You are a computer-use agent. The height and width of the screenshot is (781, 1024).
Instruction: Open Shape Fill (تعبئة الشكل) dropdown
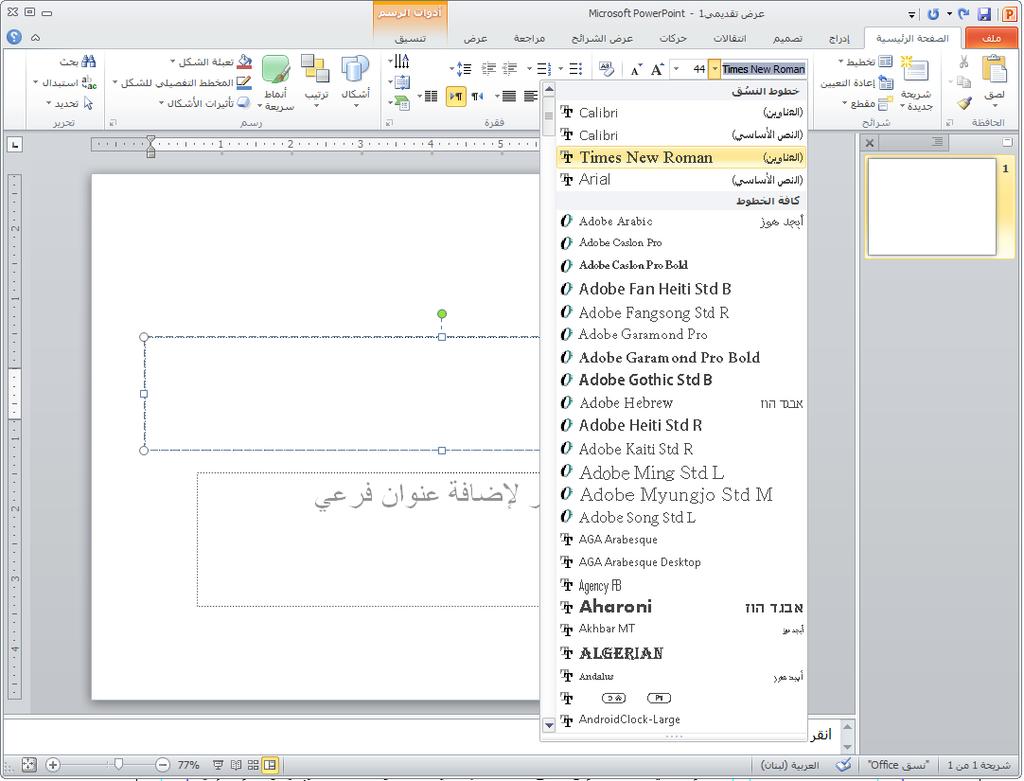(172, 62)
